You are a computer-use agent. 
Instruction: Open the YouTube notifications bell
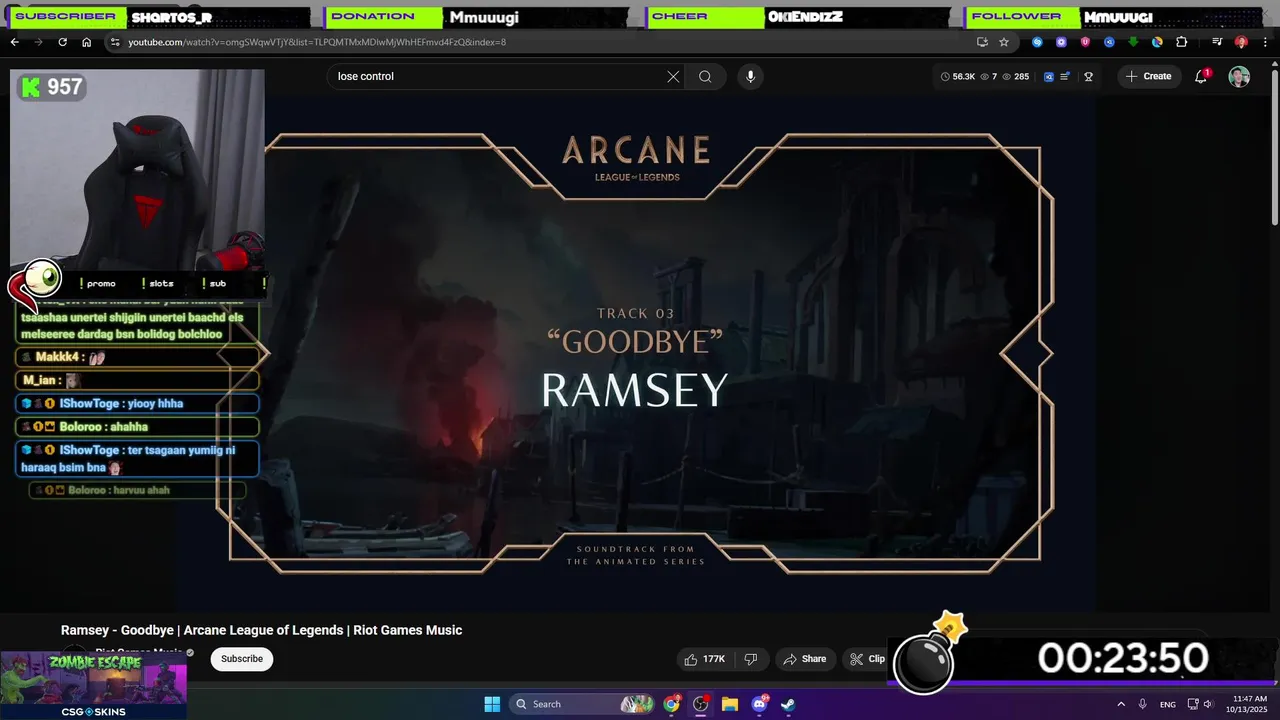pos(1201,76)
